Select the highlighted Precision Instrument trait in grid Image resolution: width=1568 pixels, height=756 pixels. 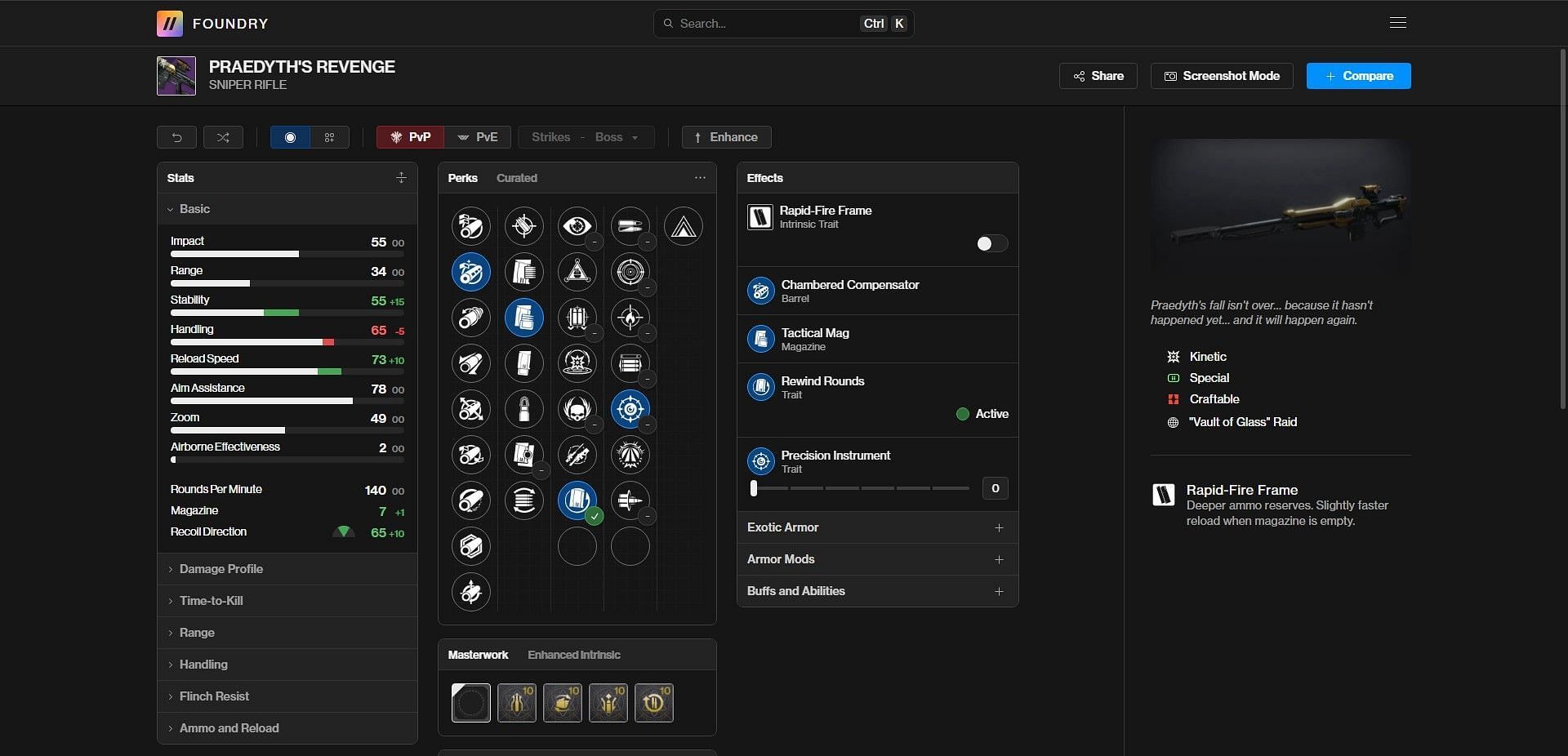[x=630, y=409]
